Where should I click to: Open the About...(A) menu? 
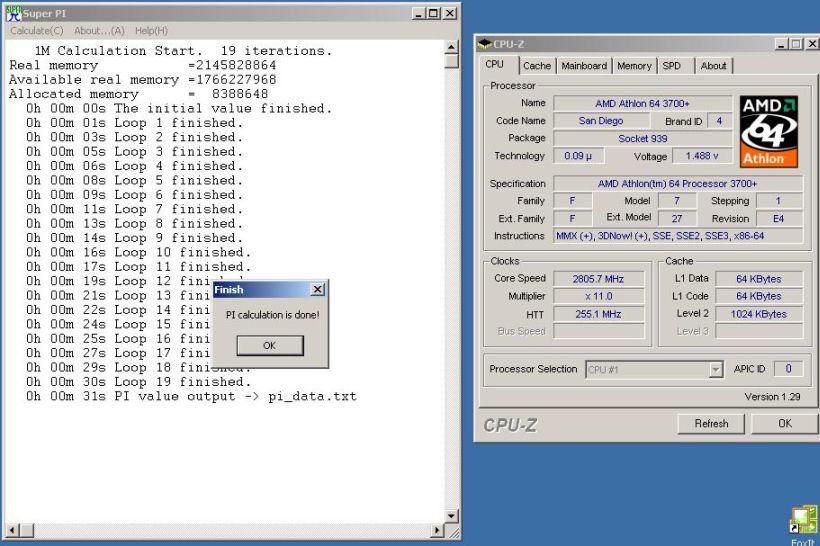pos(101,31)
